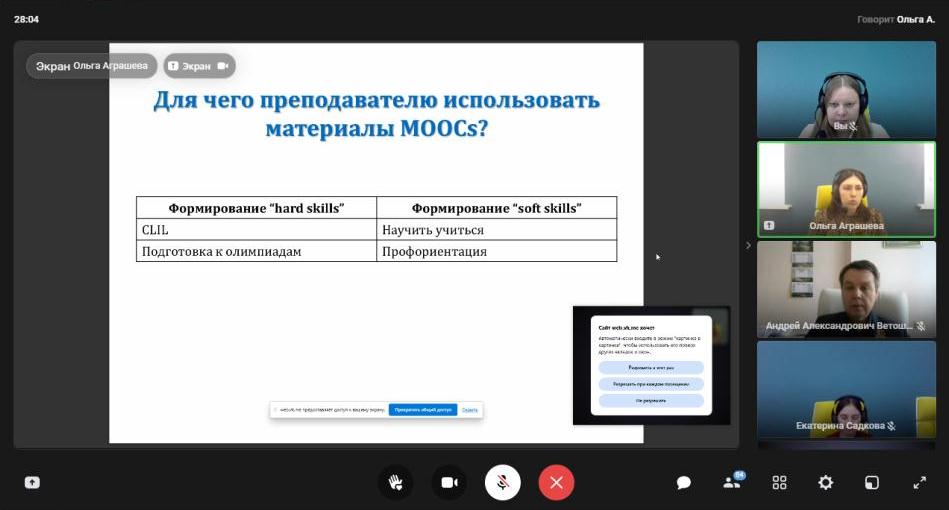Viewport: 949px width, 510px height.
Task: Leave the call with red button
Action: click(x=556, y=482)
